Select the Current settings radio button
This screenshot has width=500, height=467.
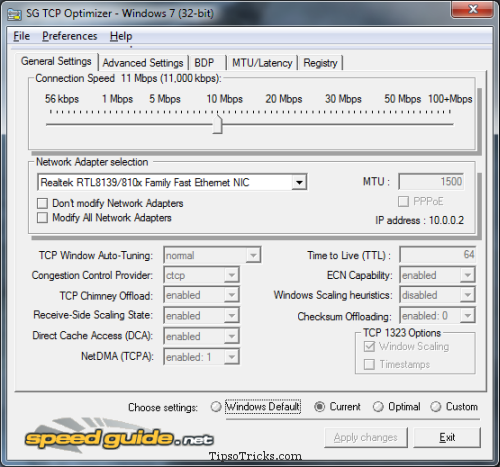pyautogui.click(x=319, y=407)
